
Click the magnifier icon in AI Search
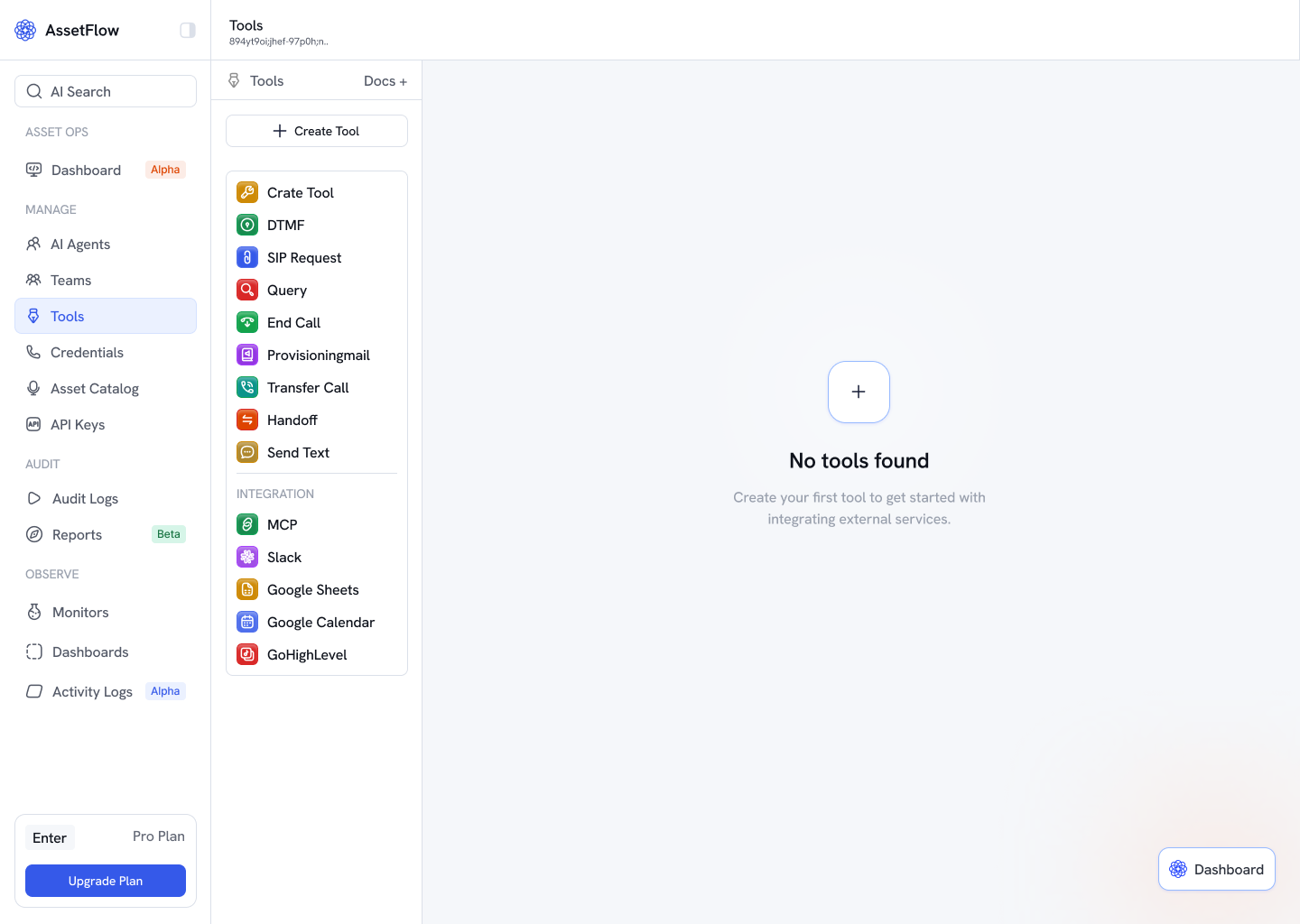pyautogui.click(x=34, y=91)
